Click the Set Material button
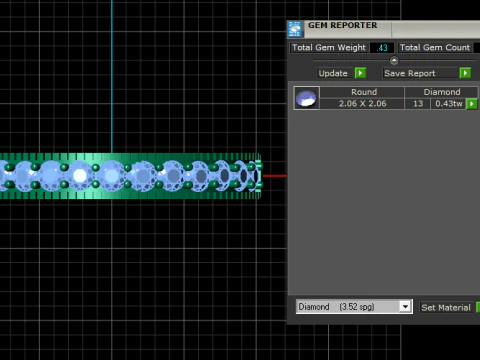The width and height of the screenshot is (480, 360). tap(446, 307)
